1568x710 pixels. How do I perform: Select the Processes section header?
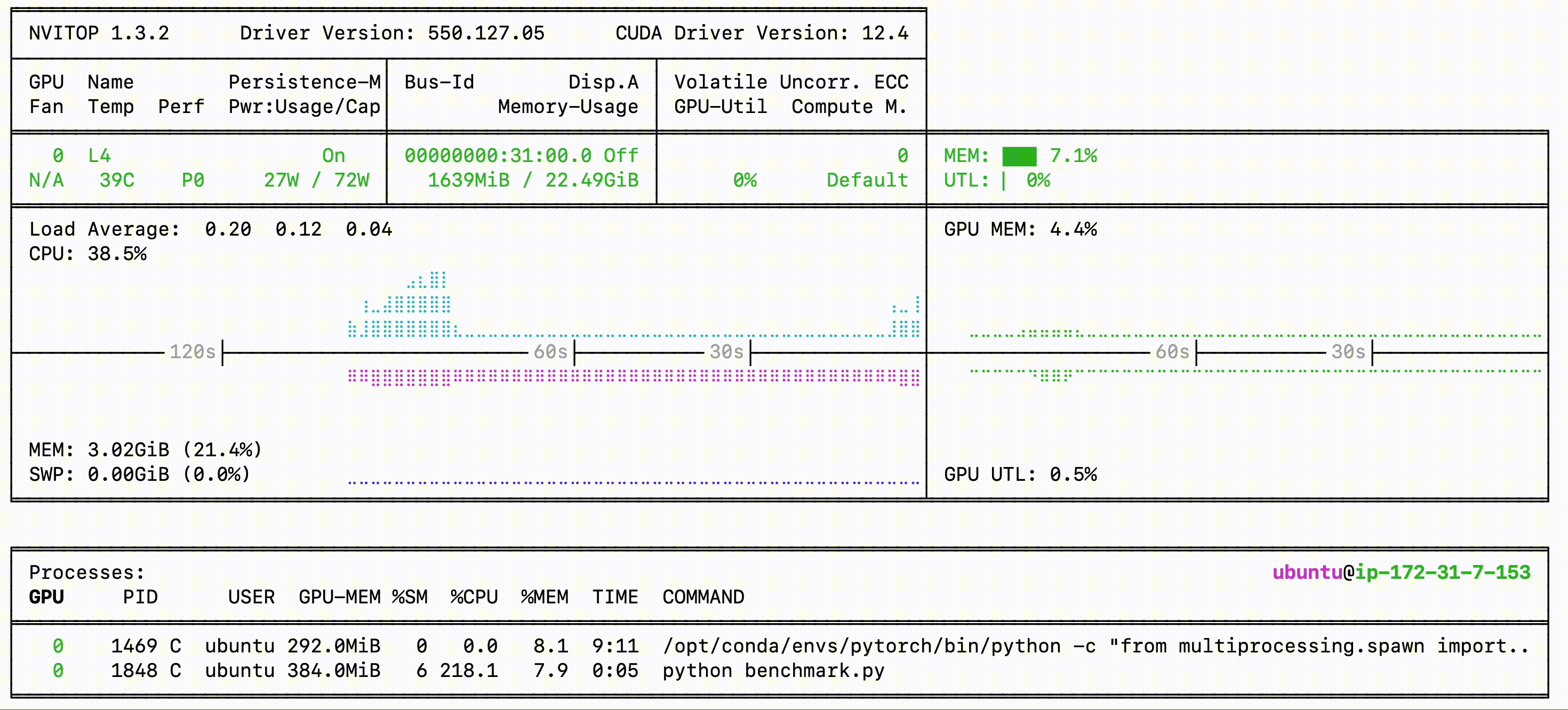[x=86, y=572]
